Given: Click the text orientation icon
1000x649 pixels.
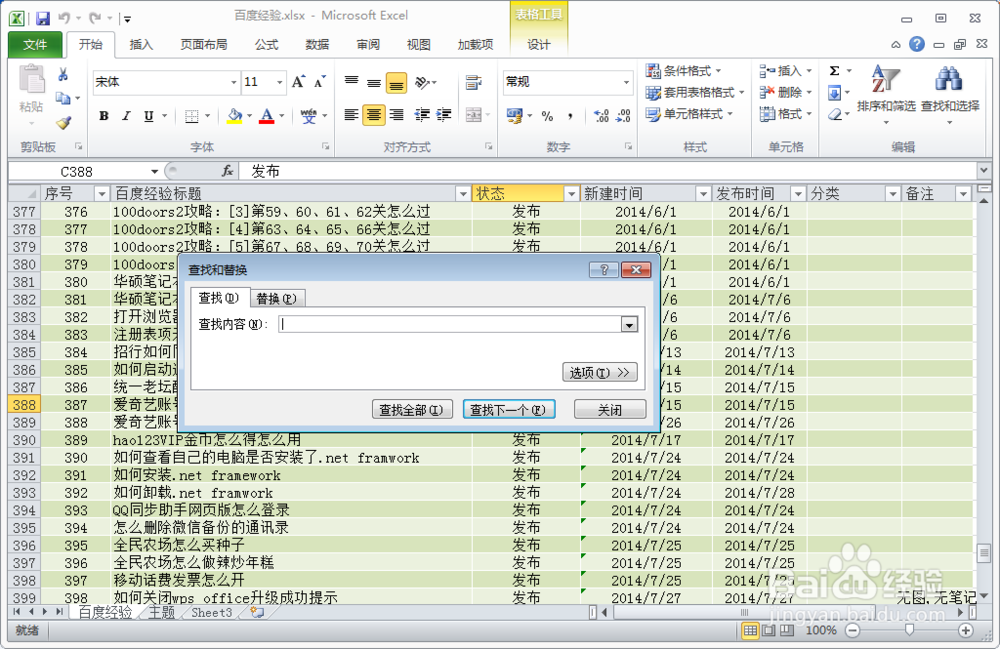Looking at the screenshot, I should (422, 82).
